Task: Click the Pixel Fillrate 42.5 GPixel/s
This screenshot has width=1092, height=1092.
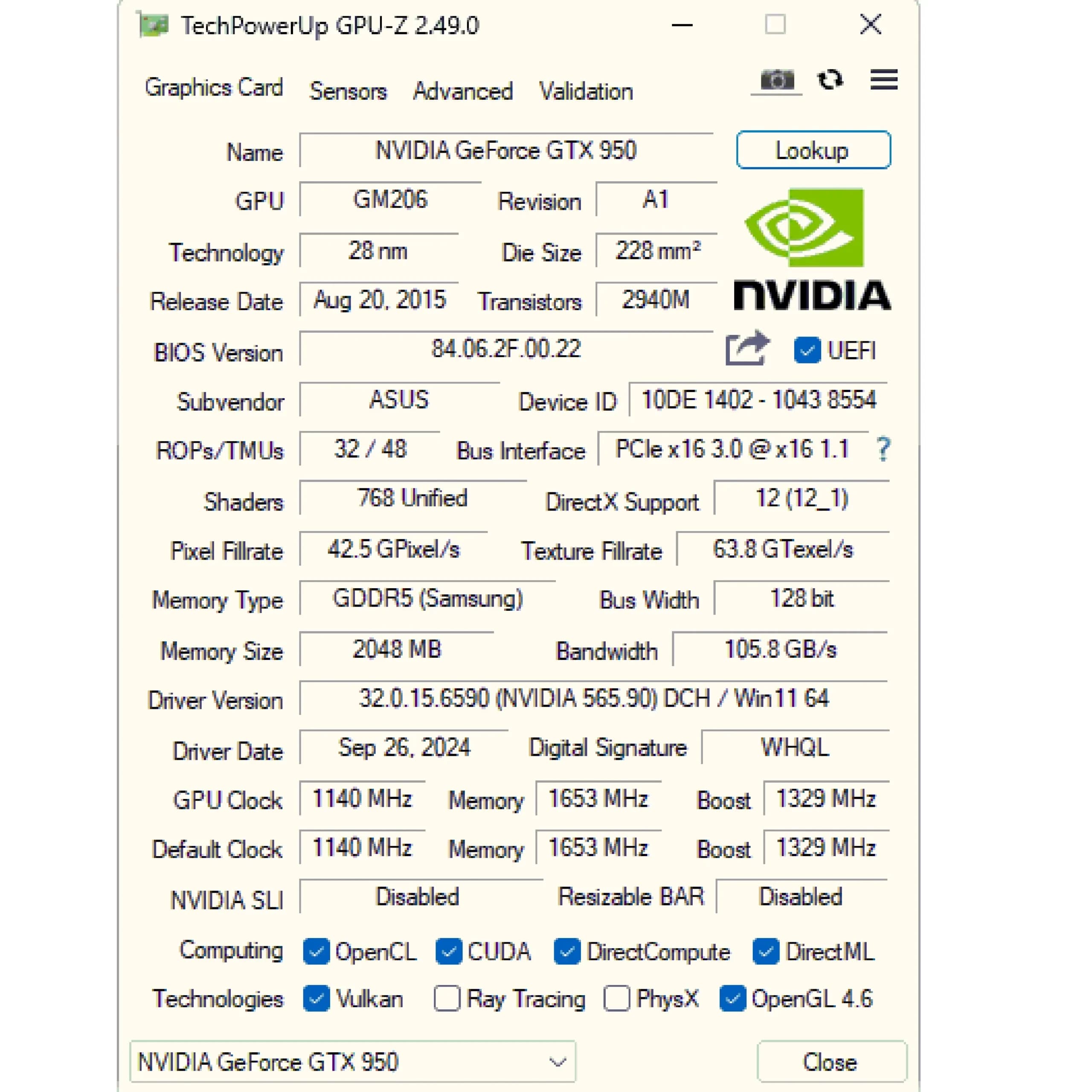Action: coord(393,549)
